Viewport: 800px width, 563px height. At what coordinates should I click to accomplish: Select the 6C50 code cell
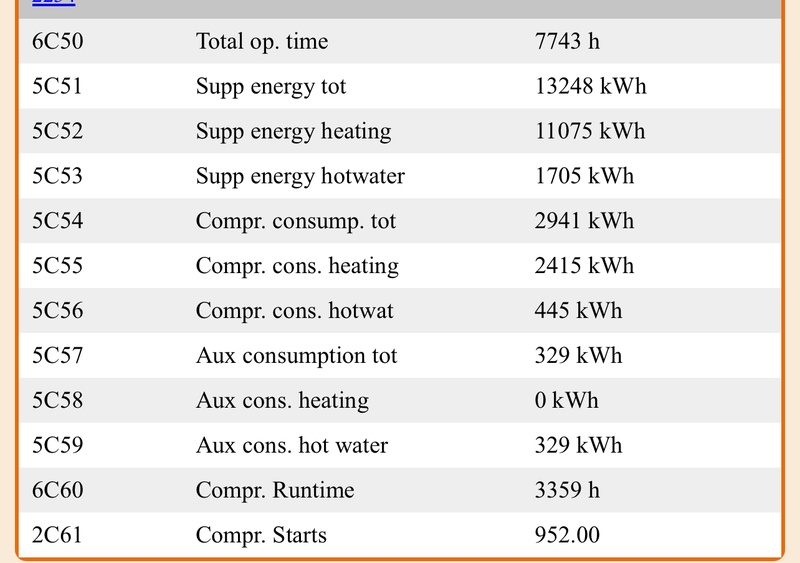point(57,42)
